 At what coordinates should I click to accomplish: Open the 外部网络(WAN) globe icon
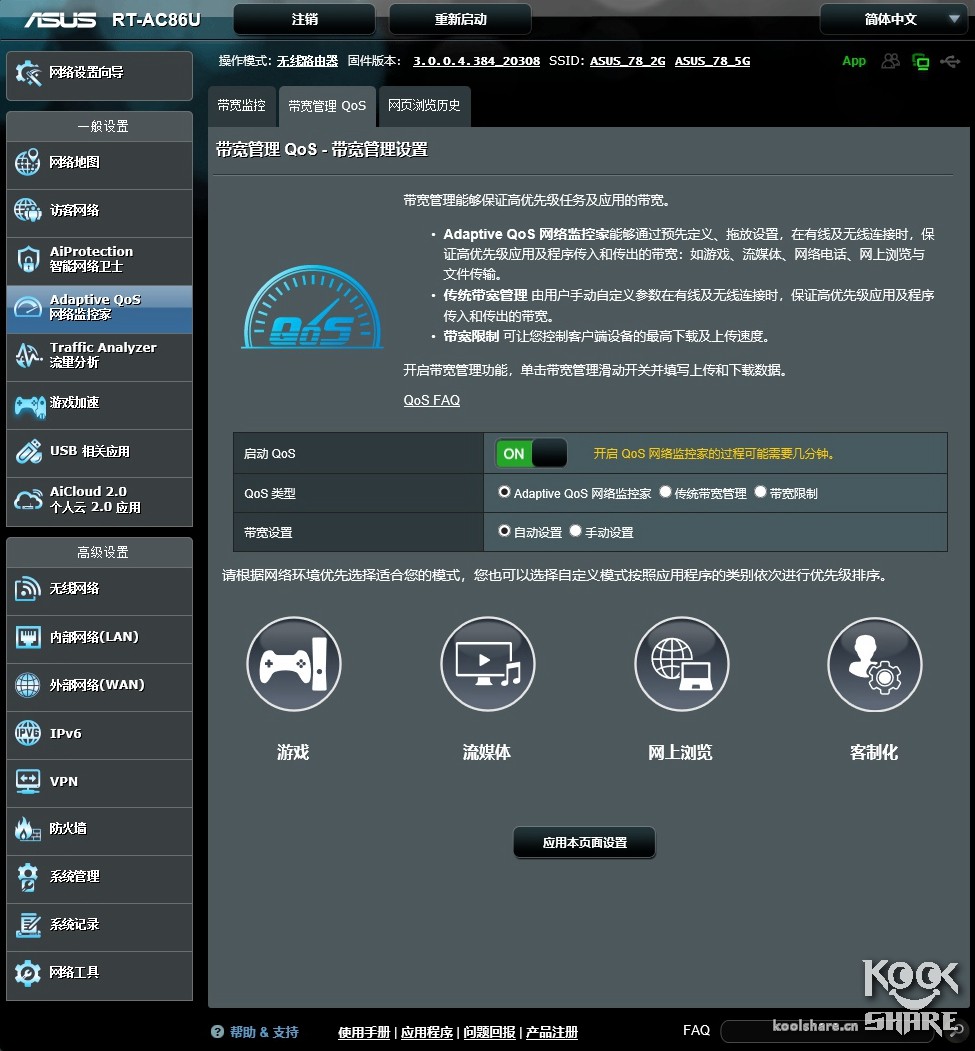[27, 685]
